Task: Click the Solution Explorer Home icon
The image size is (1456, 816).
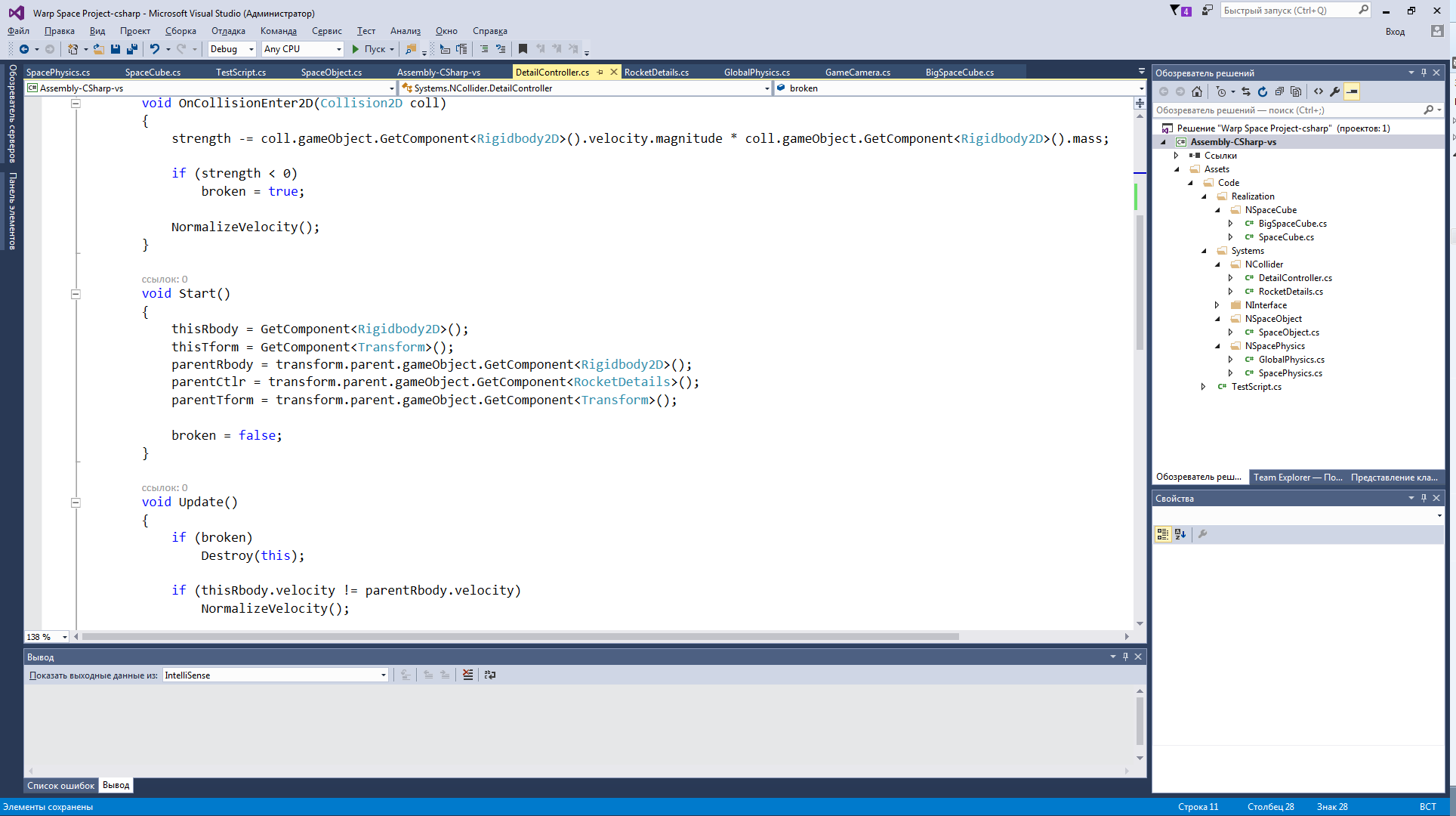Action: [x=1197, y=91]
